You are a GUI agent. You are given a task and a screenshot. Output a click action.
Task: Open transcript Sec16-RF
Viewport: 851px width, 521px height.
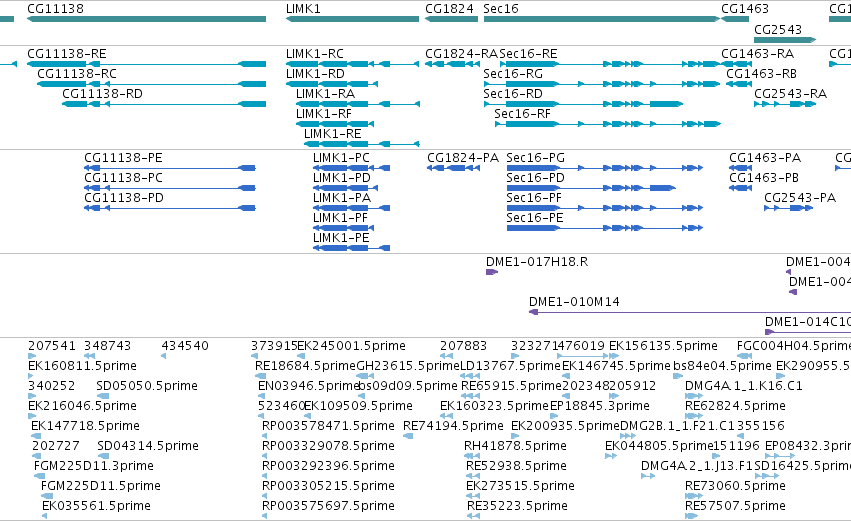pos(522,114)
